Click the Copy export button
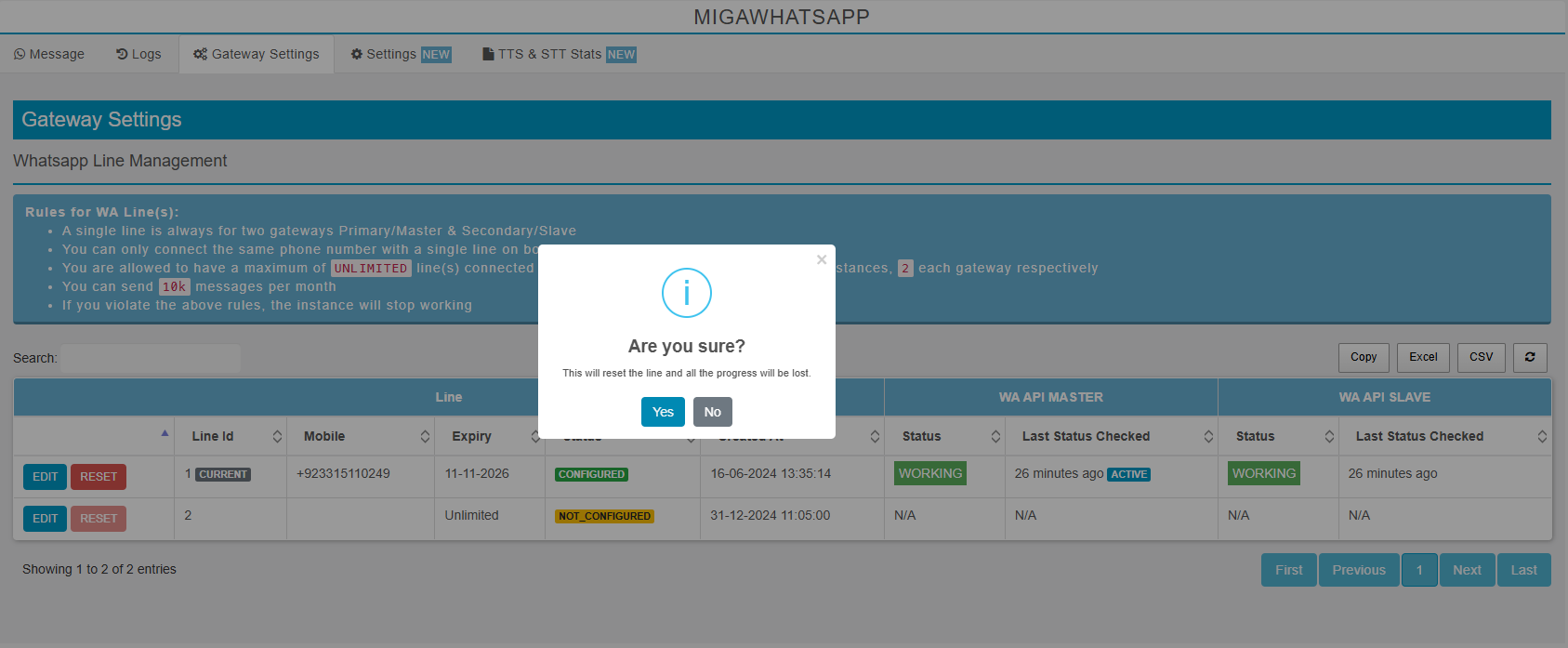The width and height of the screenshot is (1568, 648). tap(1364, 357)
